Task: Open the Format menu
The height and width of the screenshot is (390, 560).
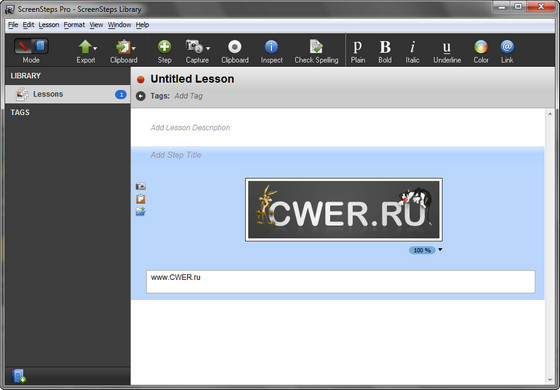Action: (x=74, y=25)
